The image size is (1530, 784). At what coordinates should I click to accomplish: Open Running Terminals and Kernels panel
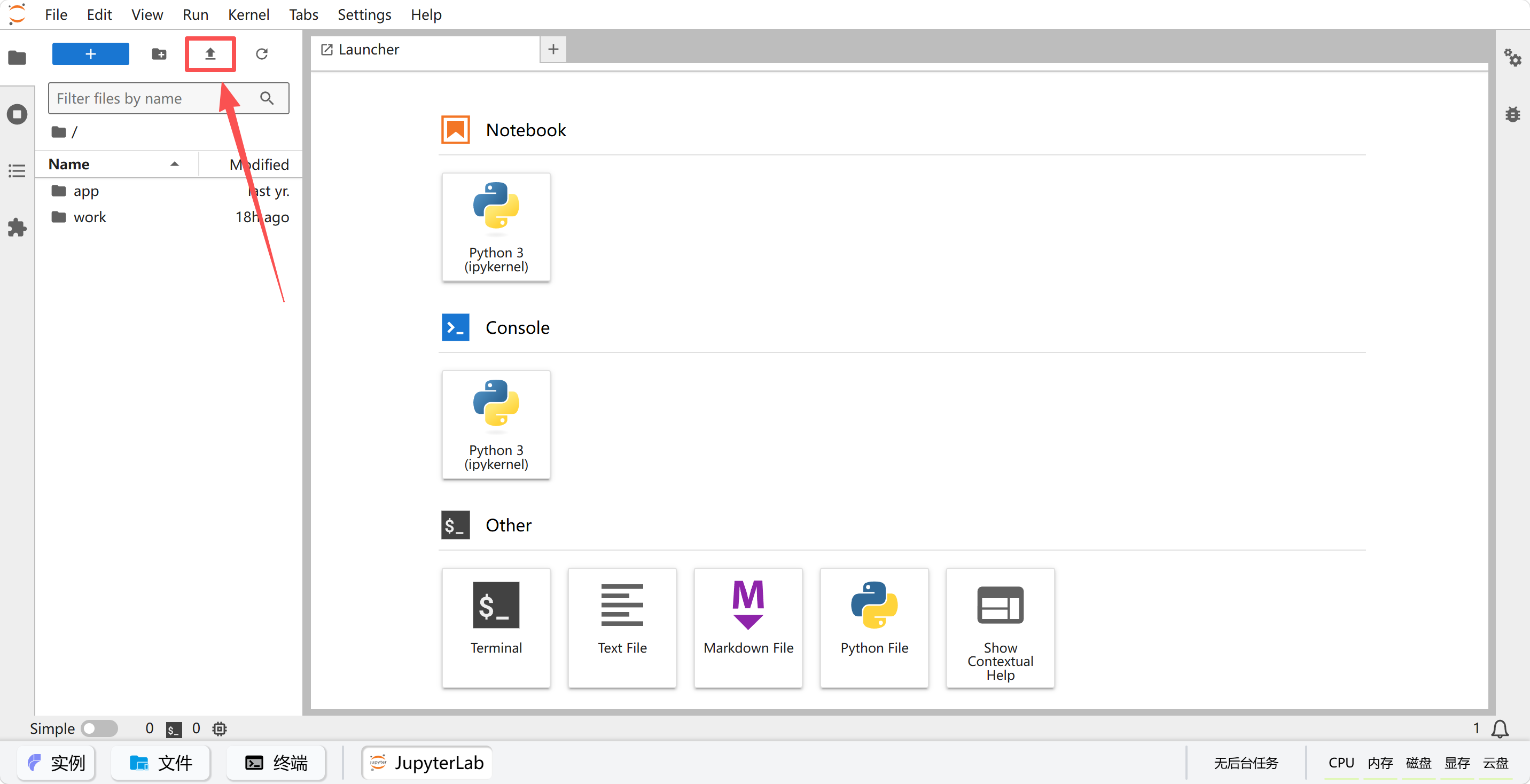tap(17, 114)
